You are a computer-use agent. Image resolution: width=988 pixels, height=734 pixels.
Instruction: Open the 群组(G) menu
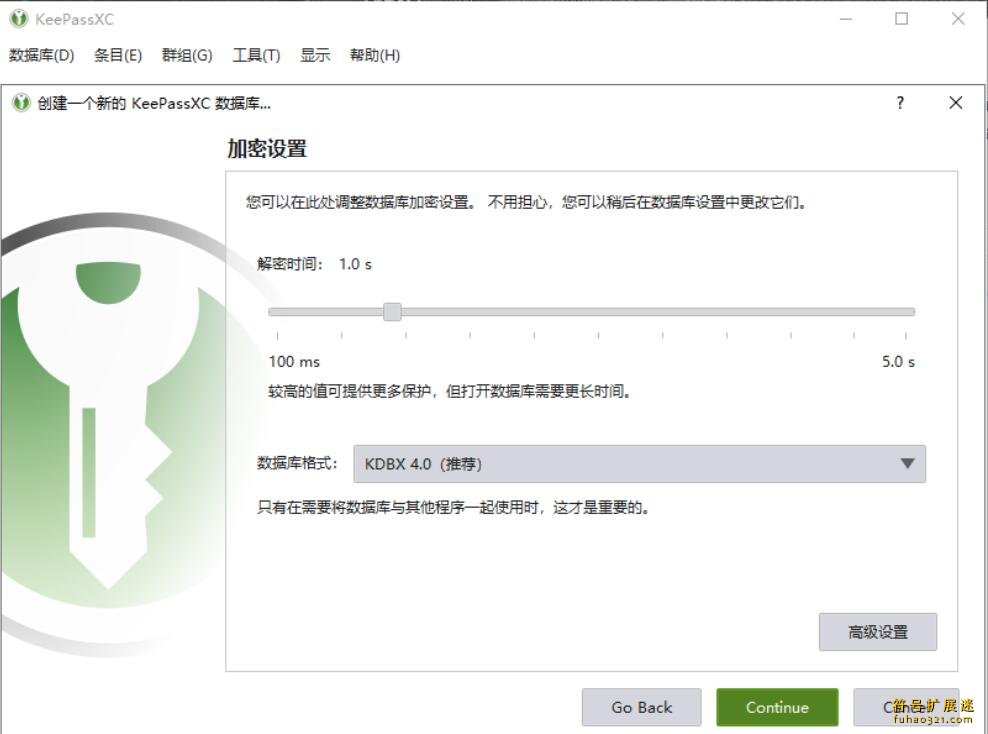click(x=187, y=55)
